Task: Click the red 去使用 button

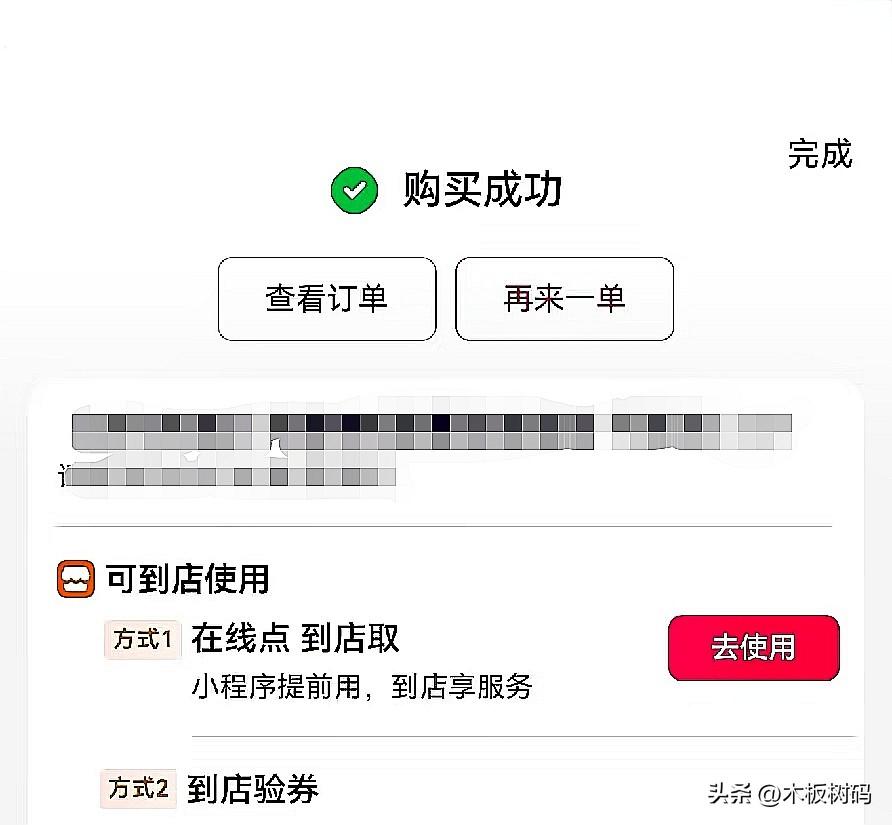Action: pos(754,647)
